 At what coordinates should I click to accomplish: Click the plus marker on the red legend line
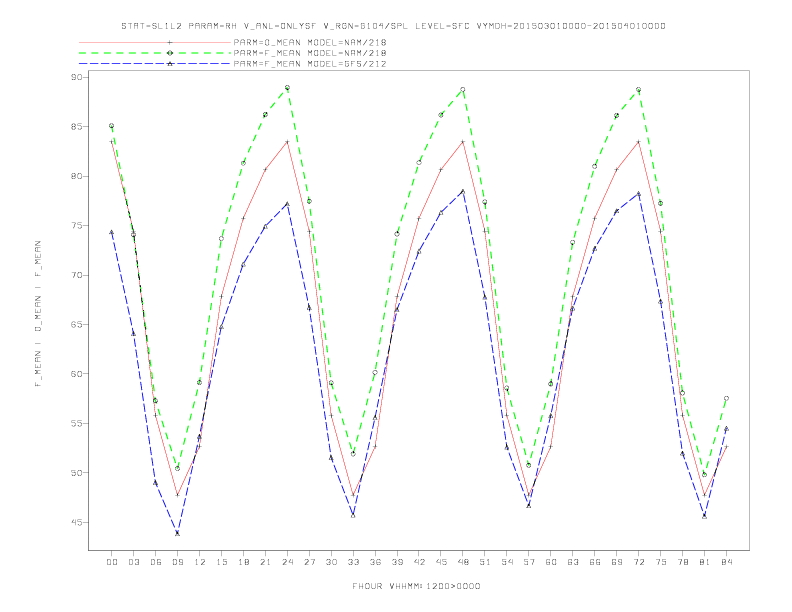point(170,42)
